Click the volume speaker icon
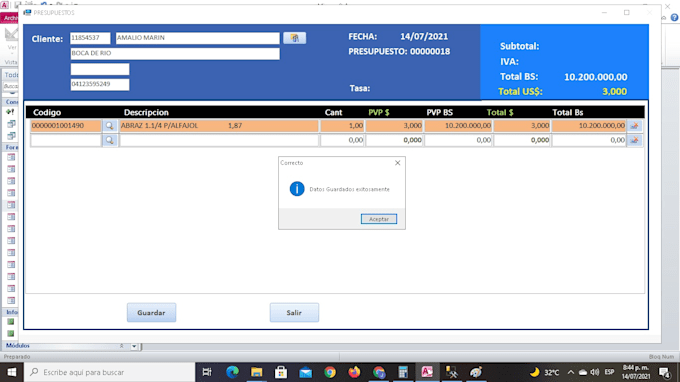The image size is (680, 382). click(595, 372)
